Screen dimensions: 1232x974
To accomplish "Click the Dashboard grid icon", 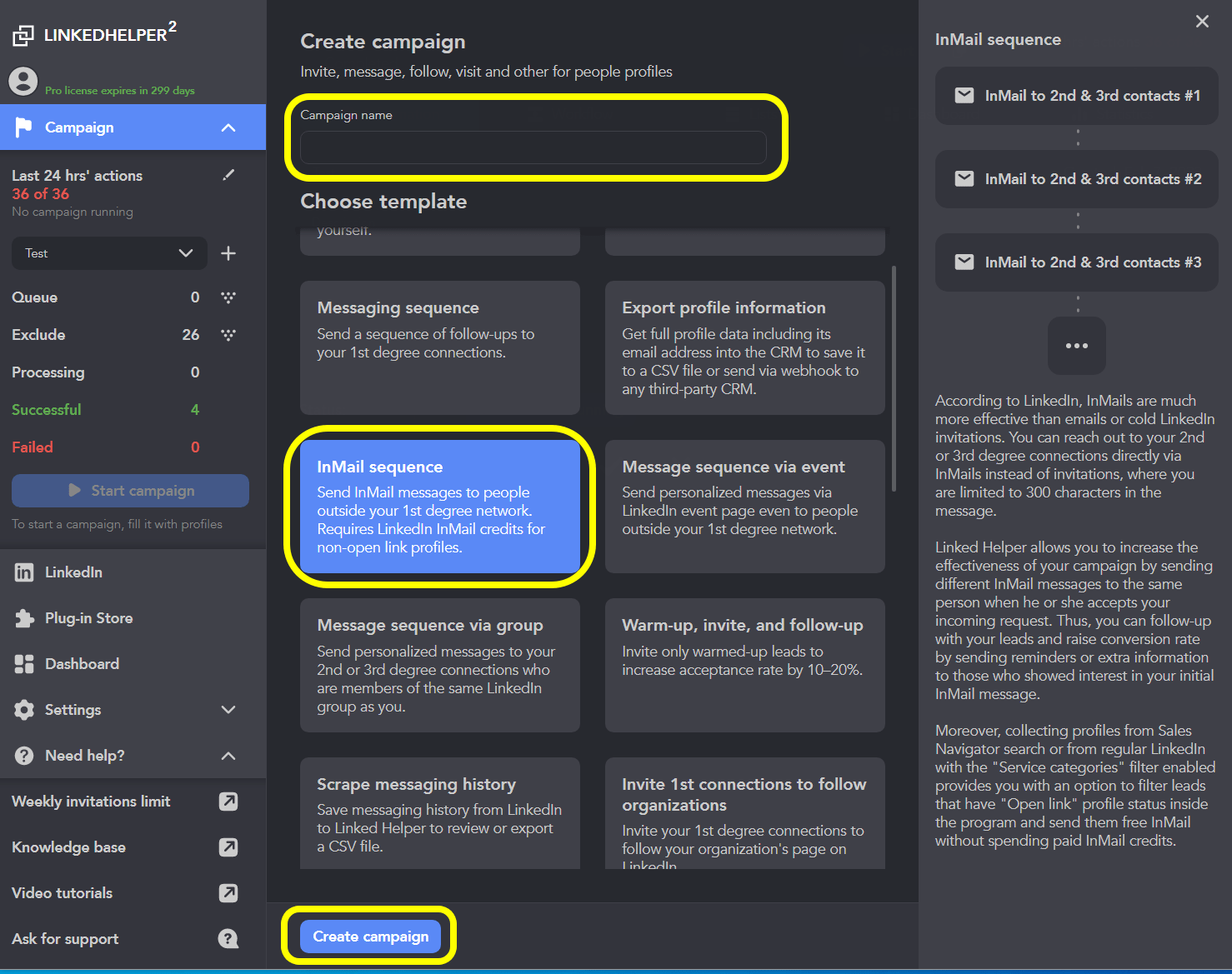I will tap(23, 663).
